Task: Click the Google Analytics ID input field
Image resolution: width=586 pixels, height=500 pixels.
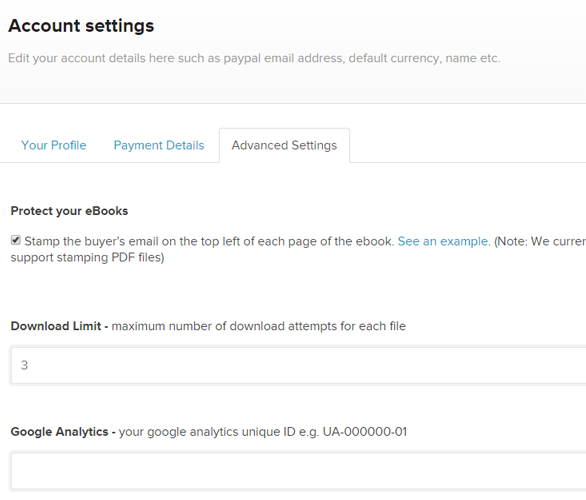Action: 298,471
